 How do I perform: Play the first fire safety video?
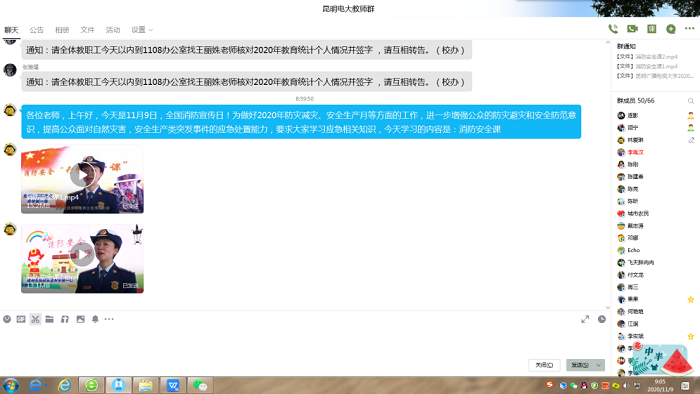(82, 175)
